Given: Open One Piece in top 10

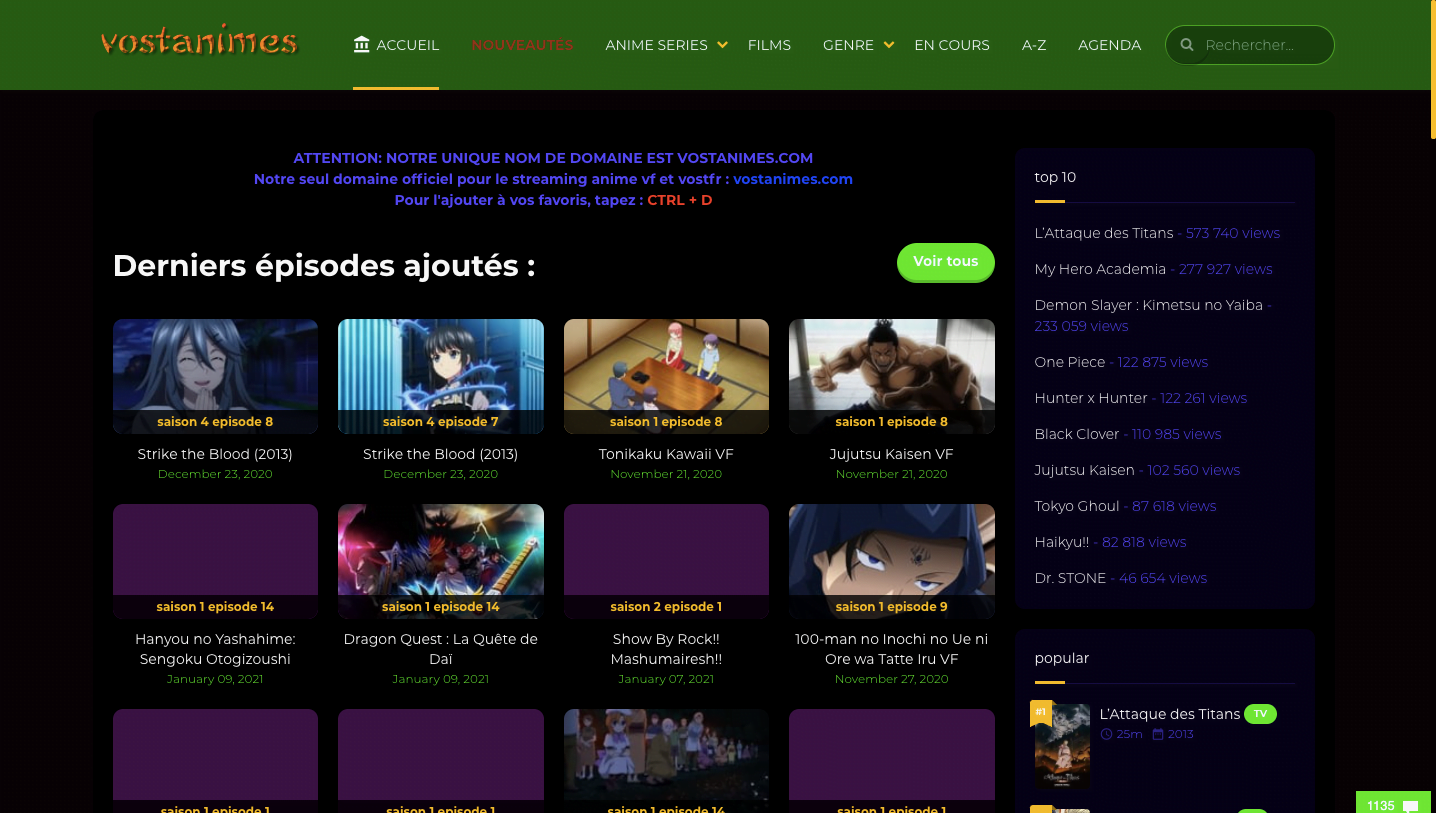Looking at the screenshot, I should point(1070,362).
